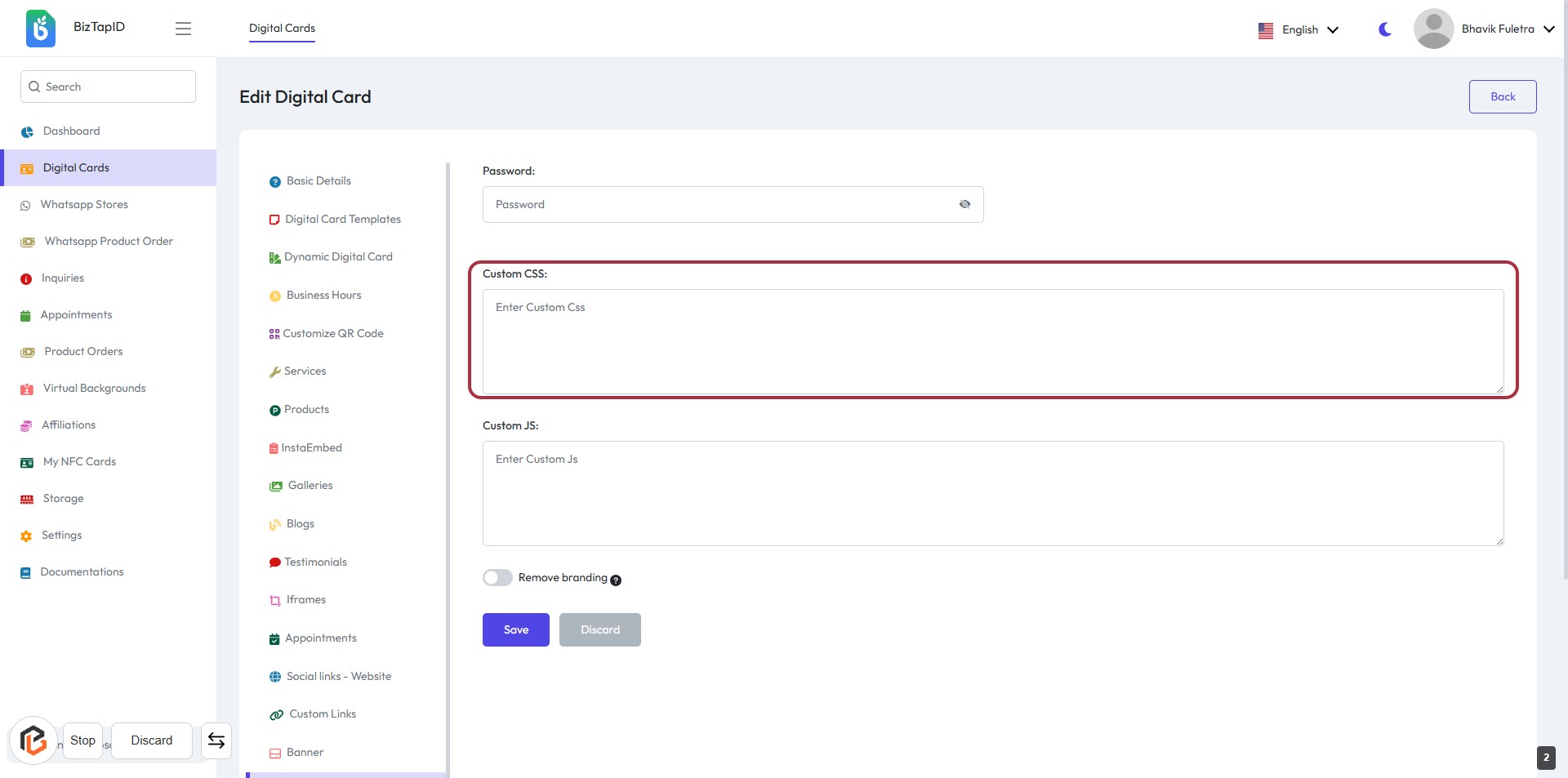Collapse sidebar with hamburger menu icon
The width and height of the screenshot is (1568, 778).
click(183, 29)
